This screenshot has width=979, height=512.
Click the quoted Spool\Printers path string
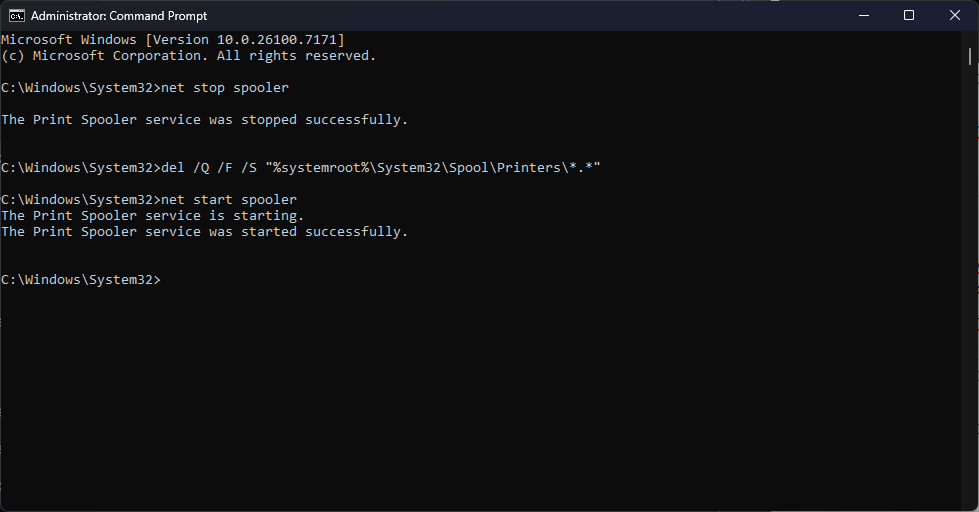(432, 168)
